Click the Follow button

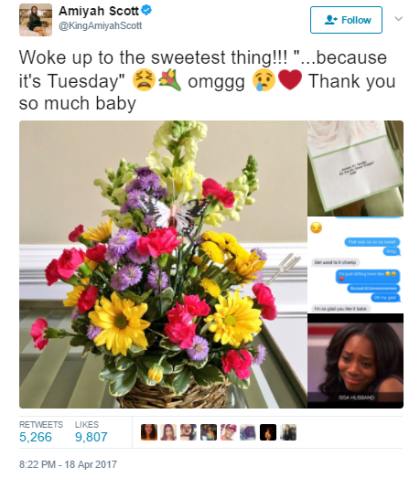pos(346,20)
